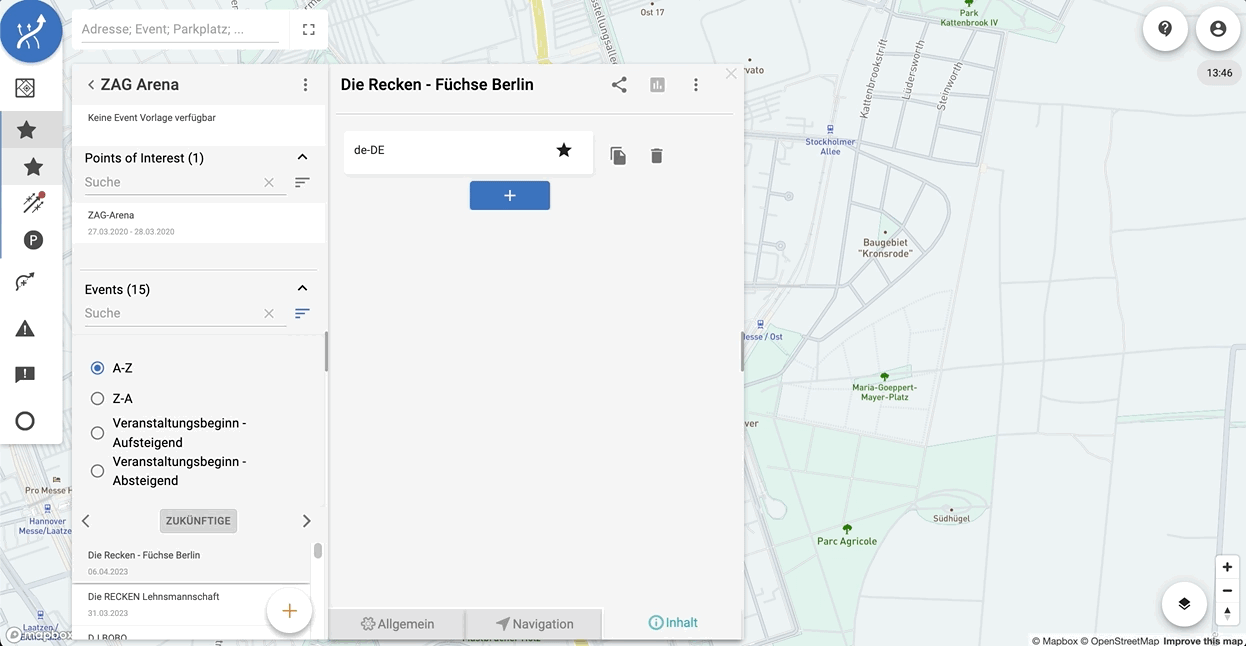Share the Die Recken event

click(x=619, y=85)
